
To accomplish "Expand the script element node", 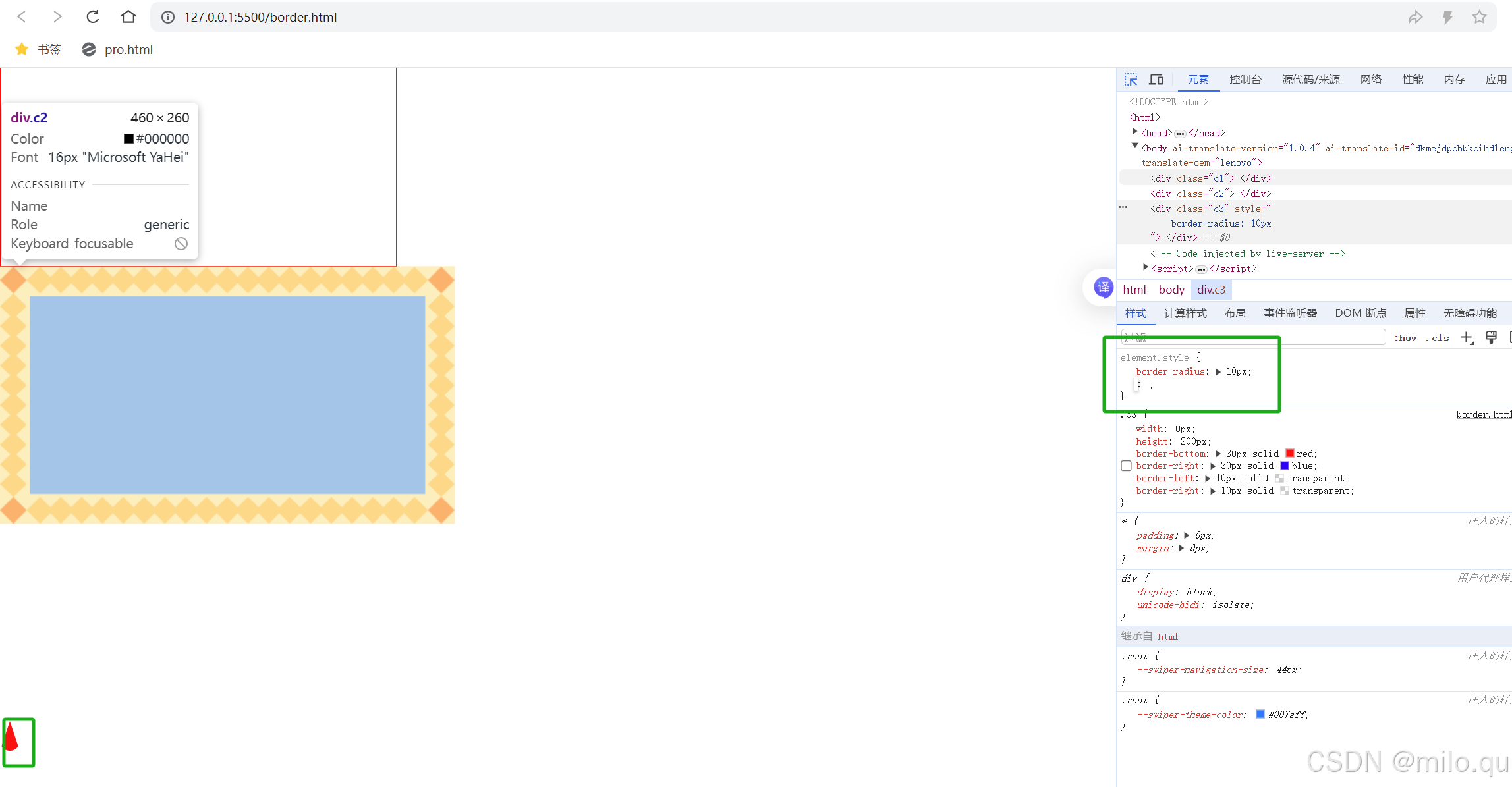I will click(x=1146, y=267).
